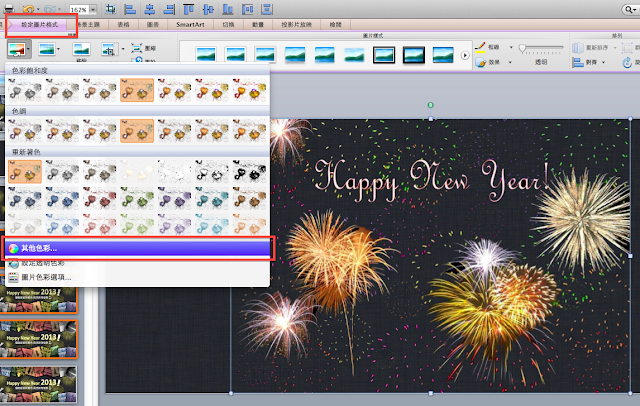Viewport: 640px width, 406px height.
Task: Open the 效果 effects dropdown arrow
Action: pyautogui.click(x=510, y=62)
